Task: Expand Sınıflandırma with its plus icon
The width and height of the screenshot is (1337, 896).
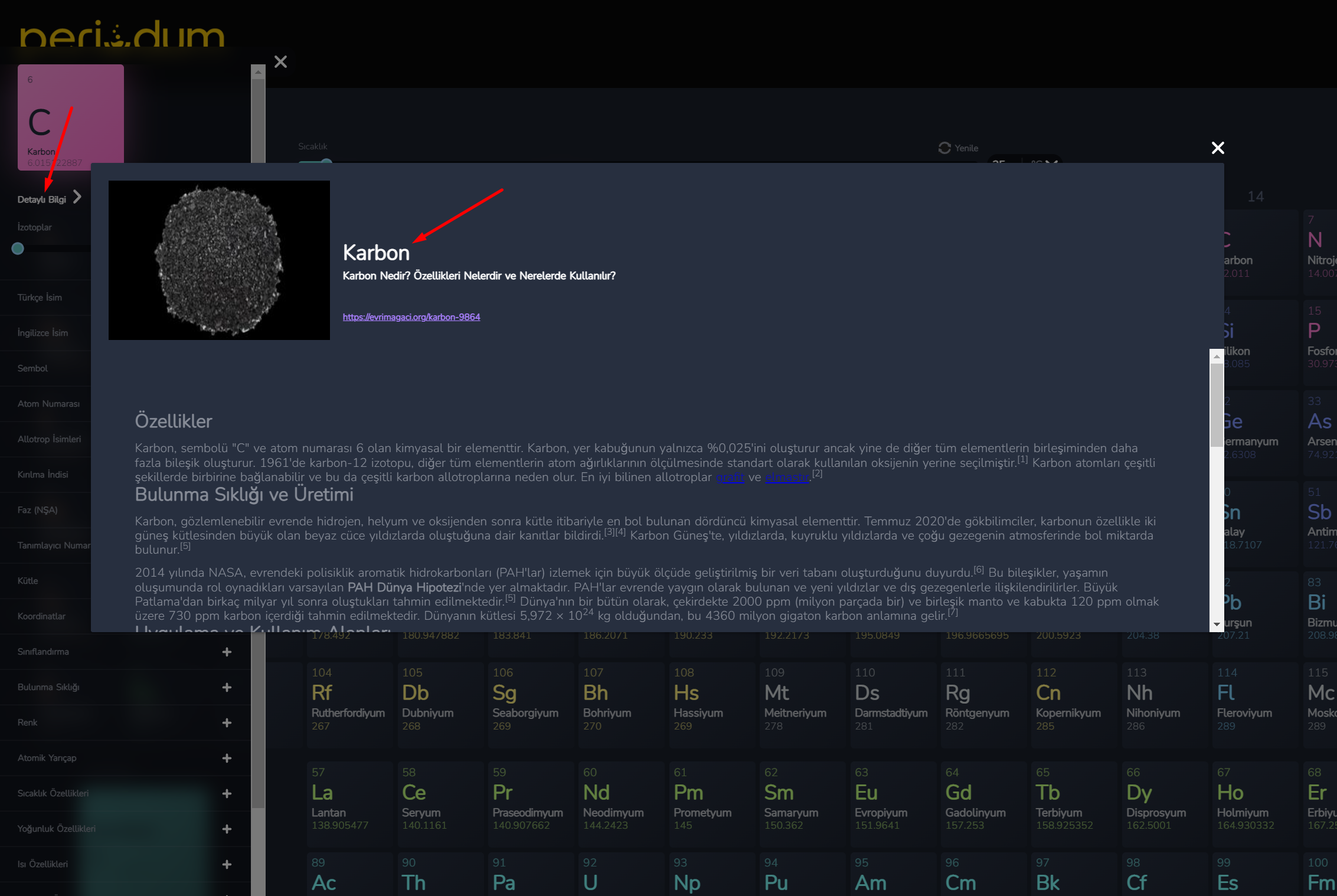Action: click(x=227, y=652)
